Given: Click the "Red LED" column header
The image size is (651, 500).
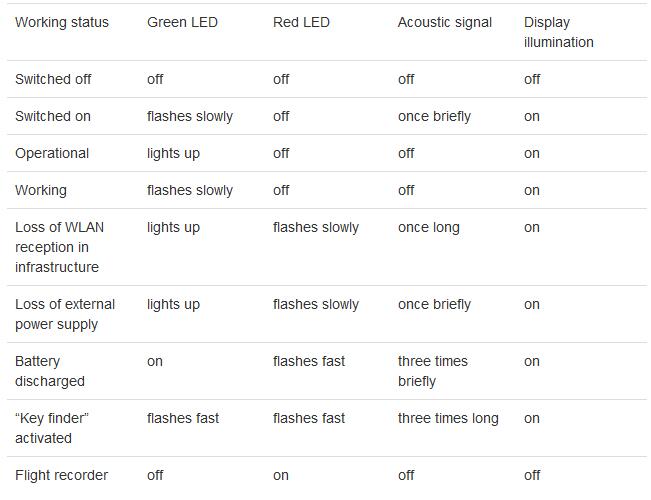Looking at the screenshot, I should coord(300,22).
